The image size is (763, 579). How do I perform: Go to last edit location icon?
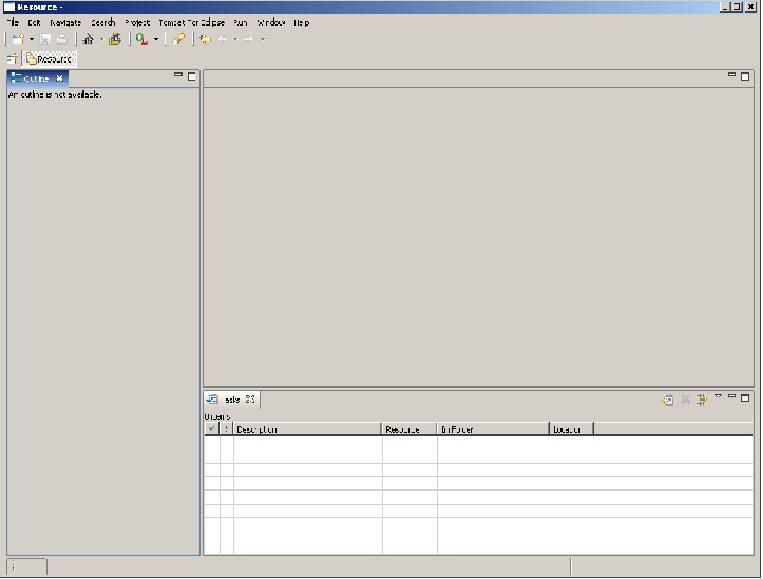[205, 39]
